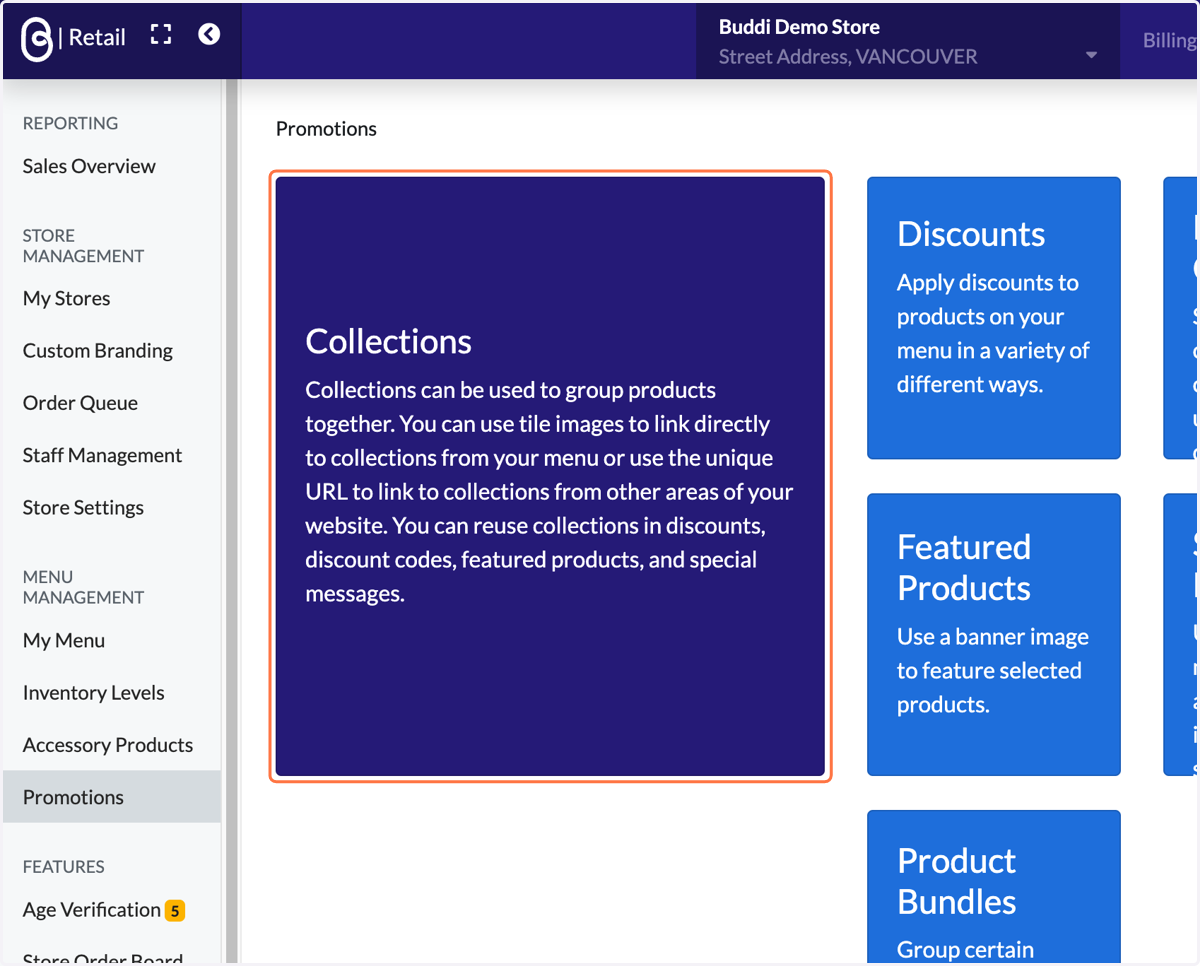Click the FEATURES section heading
The image size is (1200, 966).
click(x=63, y=866)
